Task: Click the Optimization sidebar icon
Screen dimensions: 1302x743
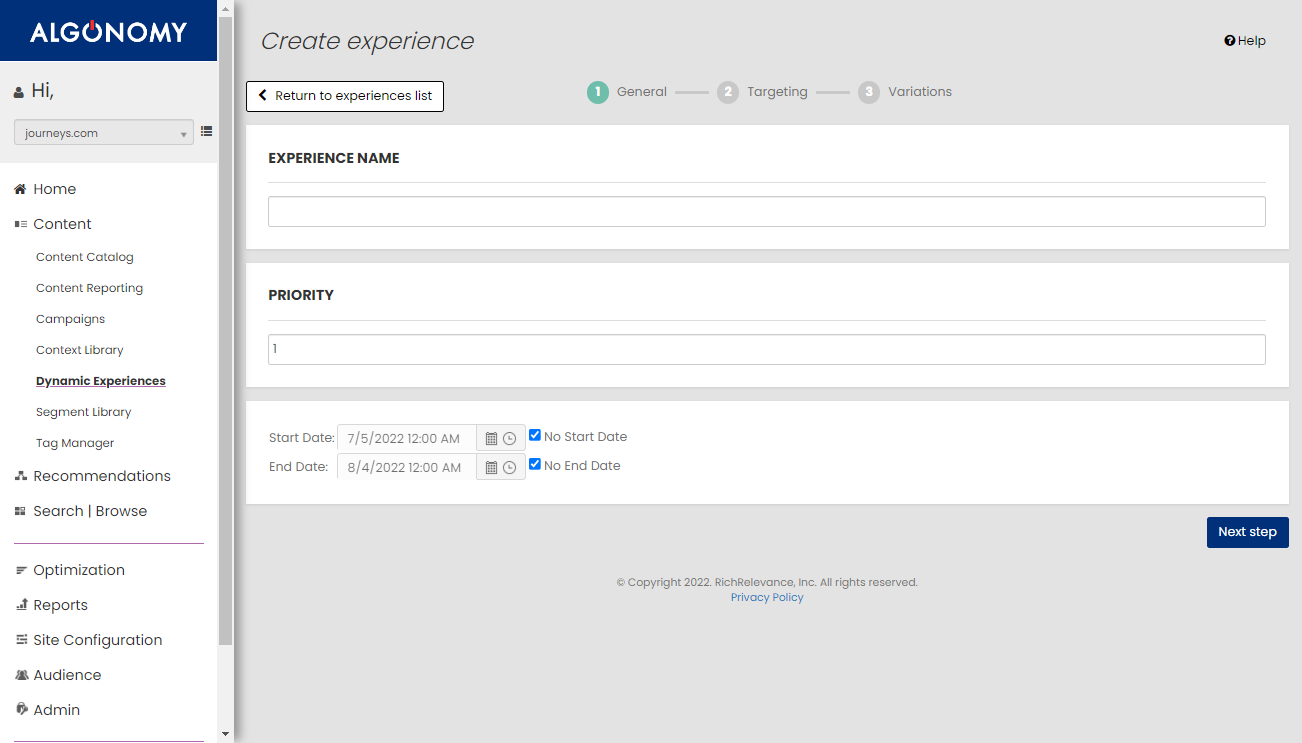Action: (x=20, y=570)
